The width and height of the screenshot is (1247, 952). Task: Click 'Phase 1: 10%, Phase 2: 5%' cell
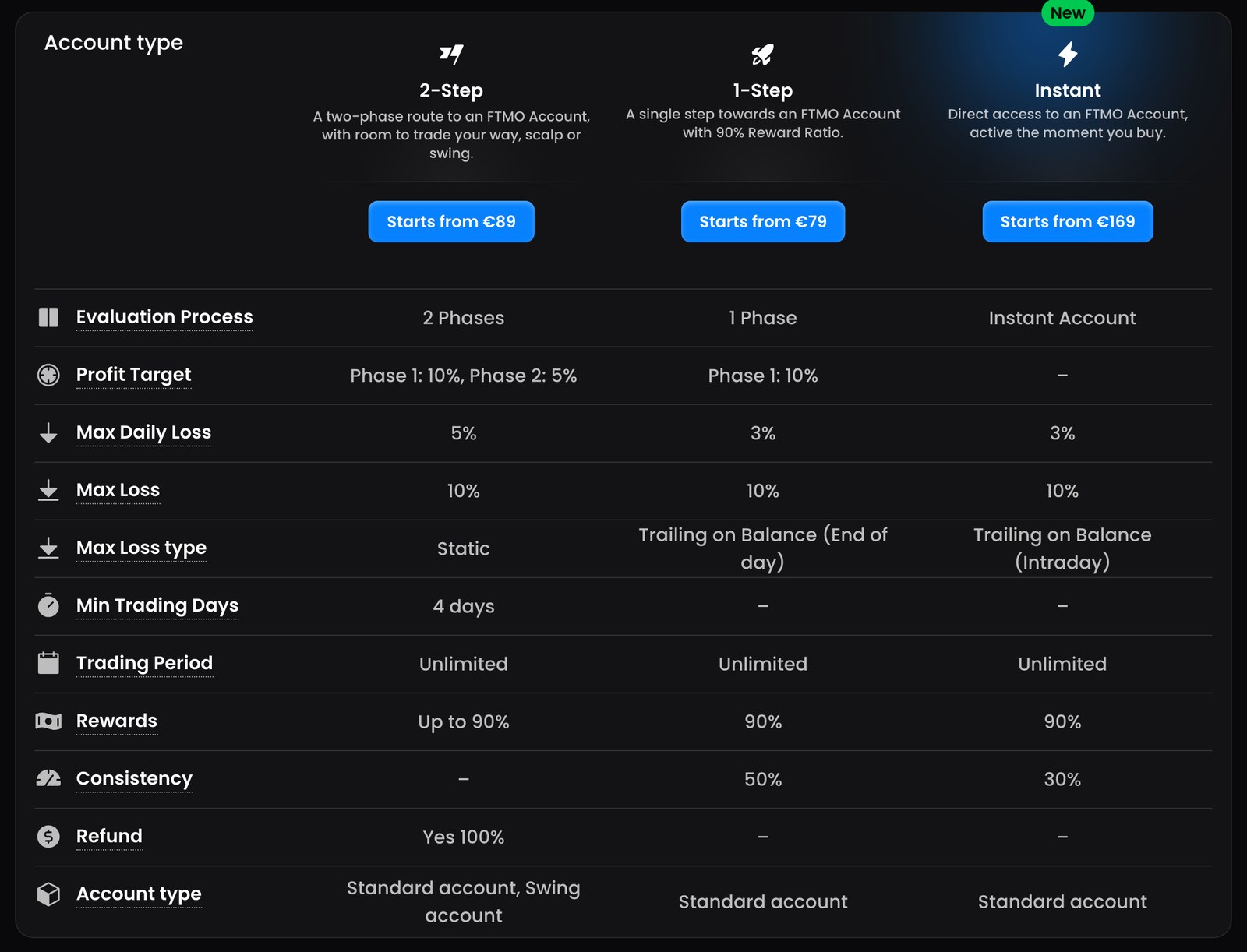(464, 376)
